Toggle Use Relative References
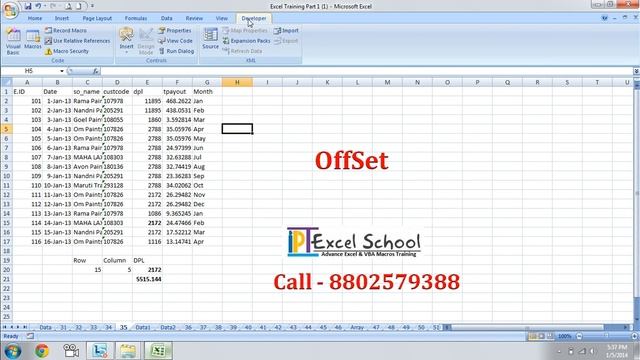 click(x=77, y=41)
